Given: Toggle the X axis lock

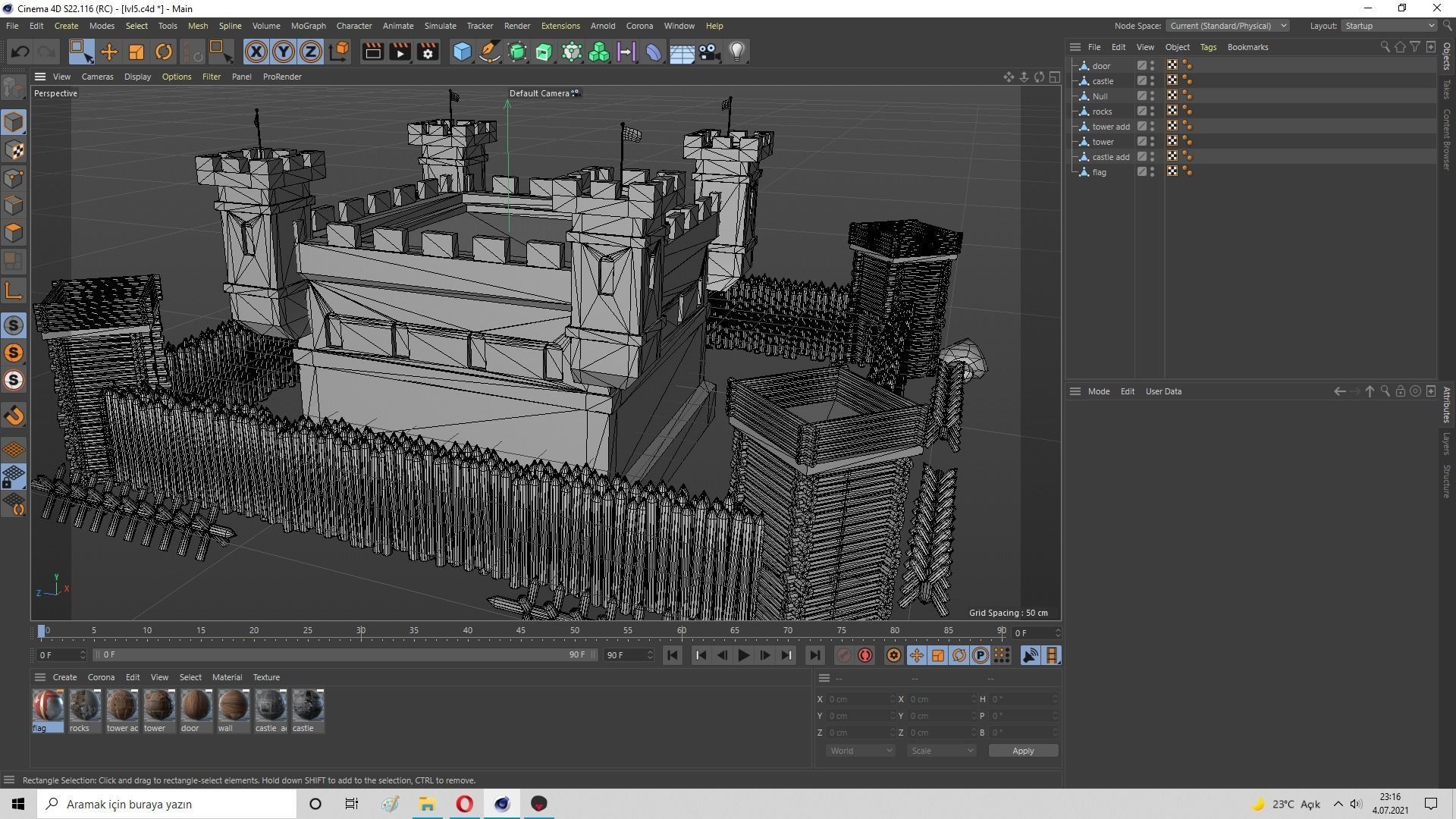Looking at the screenshot, I should point(256,52).
